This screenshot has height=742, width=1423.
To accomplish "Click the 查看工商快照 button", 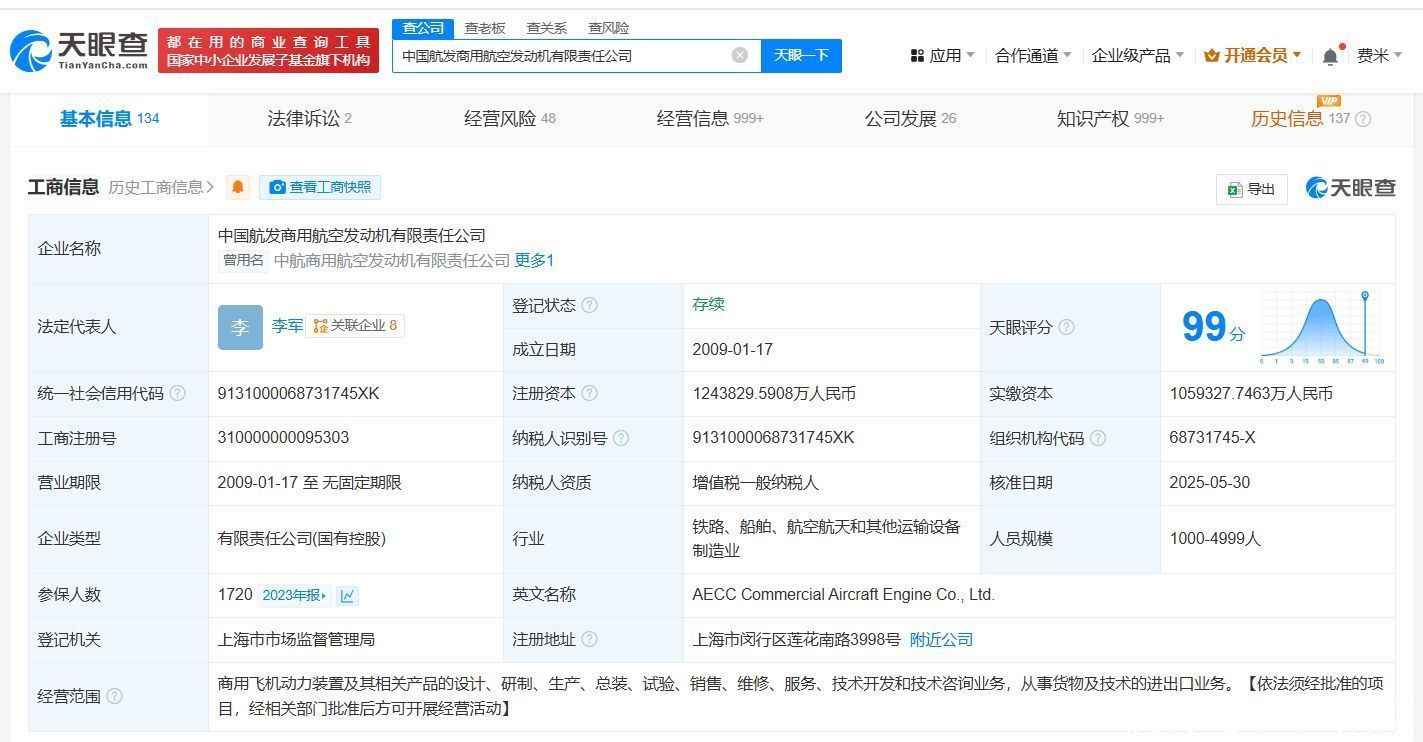I will point(320,187).
